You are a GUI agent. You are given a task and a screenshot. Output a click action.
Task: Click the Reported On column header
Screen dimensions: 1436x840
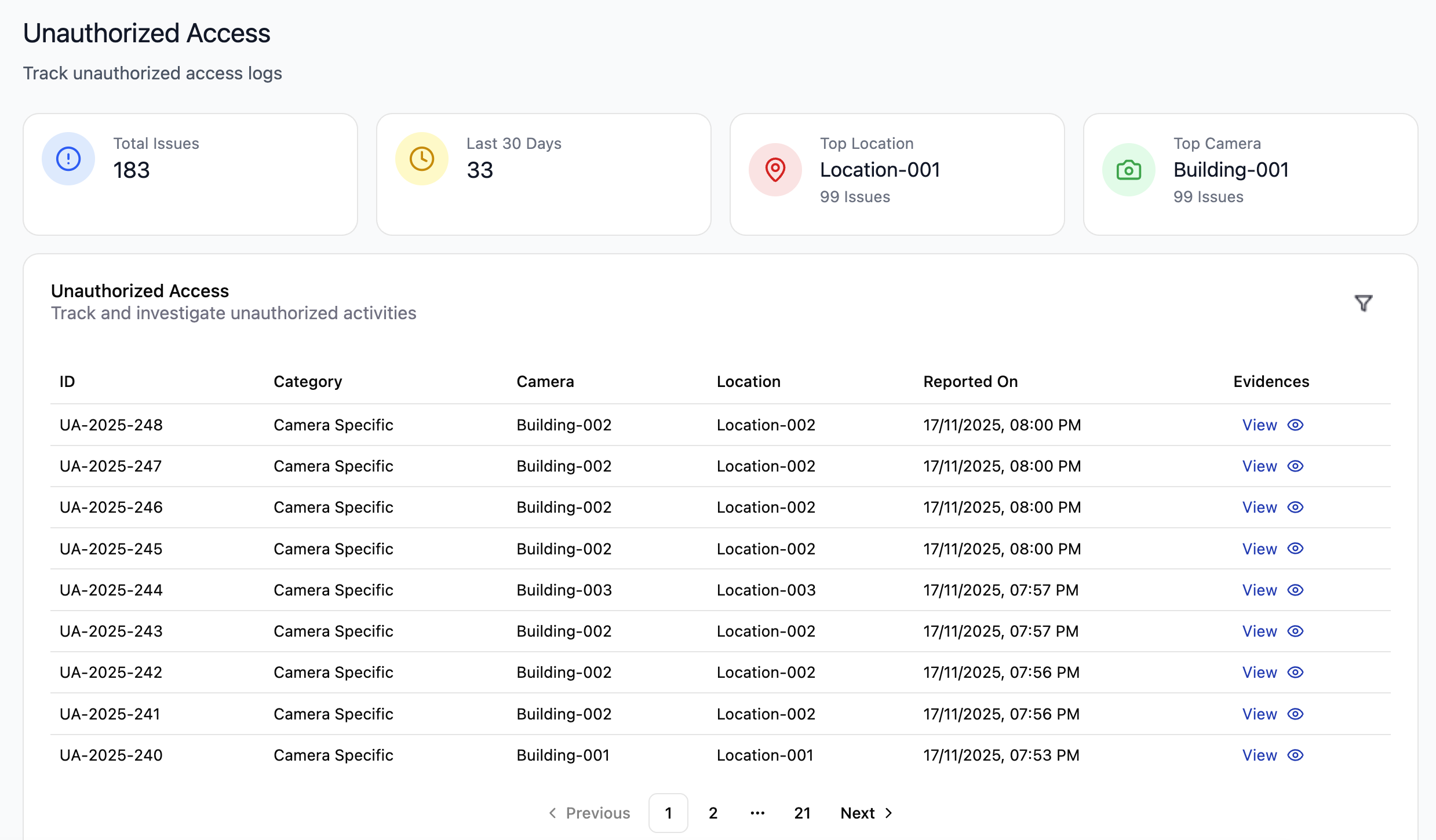pos(970,381)
